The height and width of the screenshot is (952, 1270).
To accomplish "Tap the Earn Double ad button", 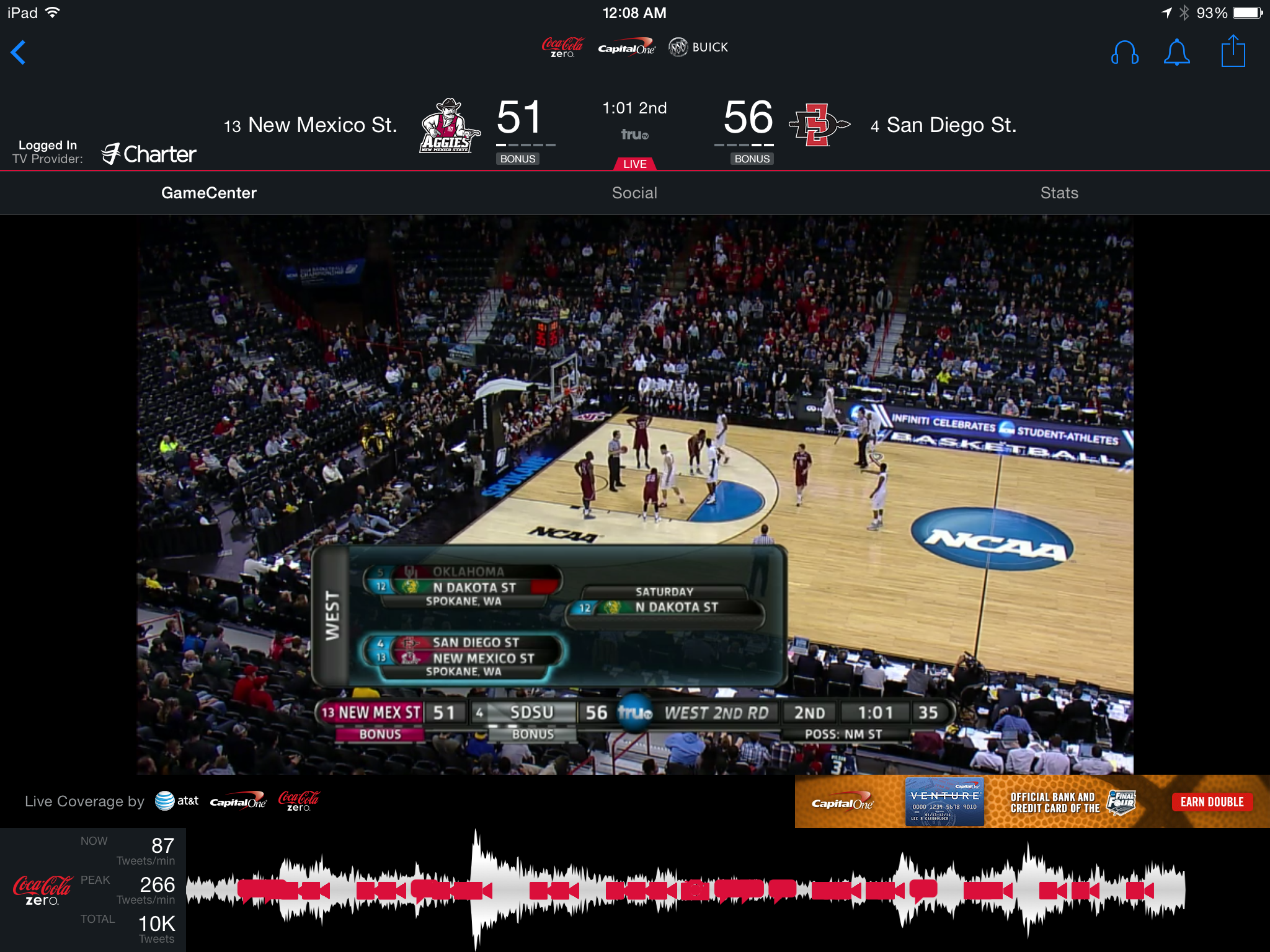I will click(1212, 802).
